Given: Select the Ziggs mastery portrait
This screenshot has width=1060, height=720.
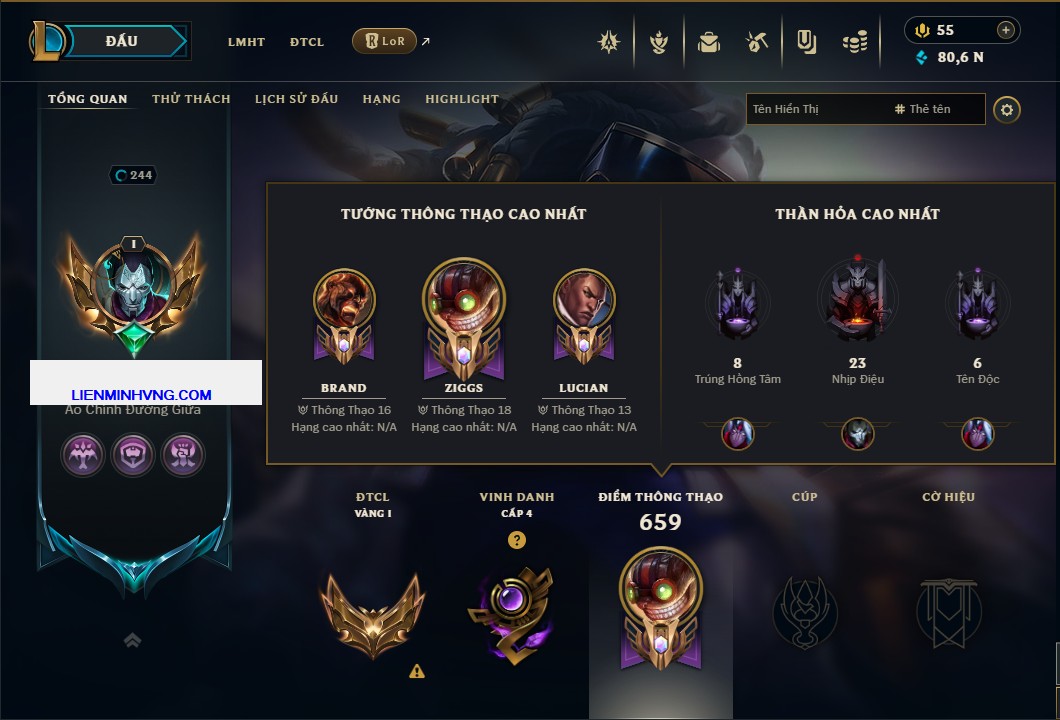Looking at the screenshot, I should (464, 320).
